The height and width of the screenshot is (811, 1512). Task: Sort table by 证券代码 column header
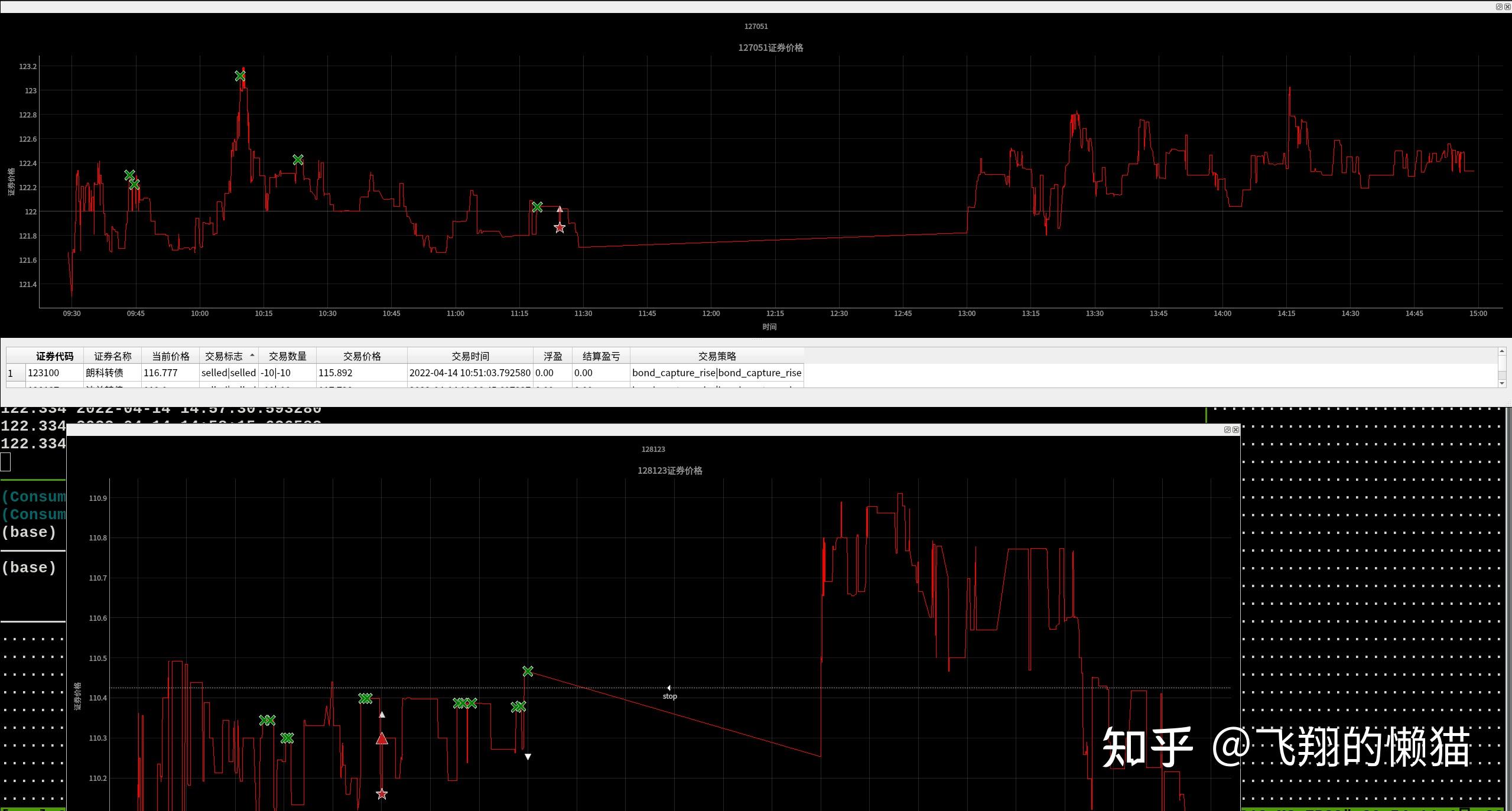[x=54, y=356]
